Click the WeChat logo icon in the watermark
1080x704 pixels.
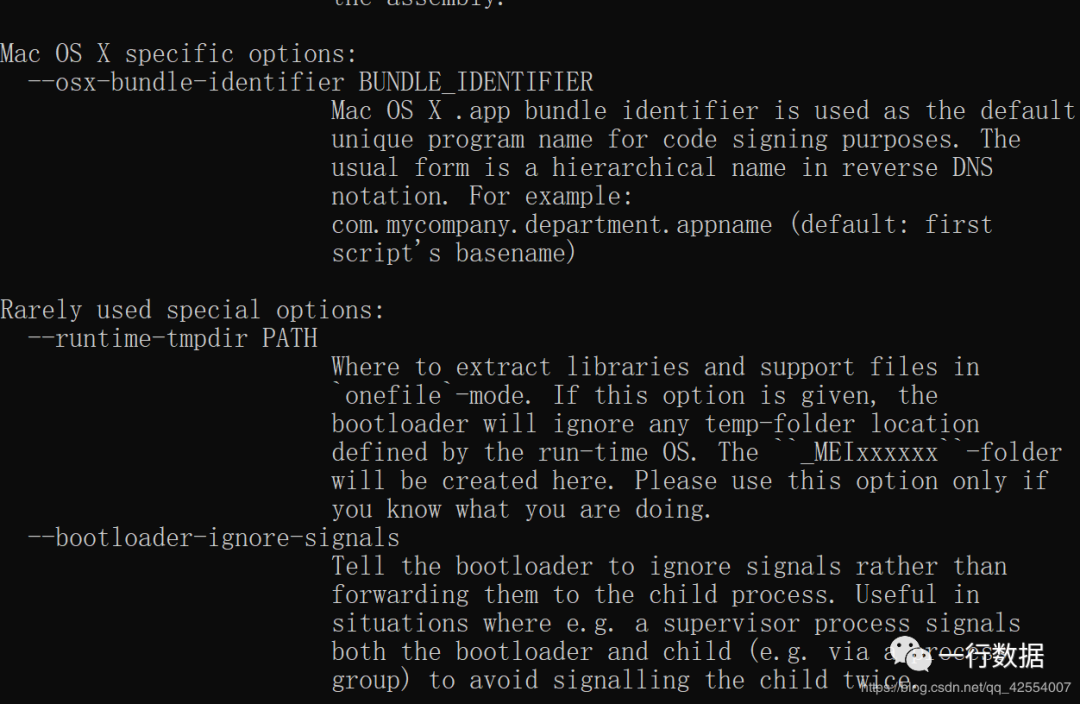pos(911,655)
